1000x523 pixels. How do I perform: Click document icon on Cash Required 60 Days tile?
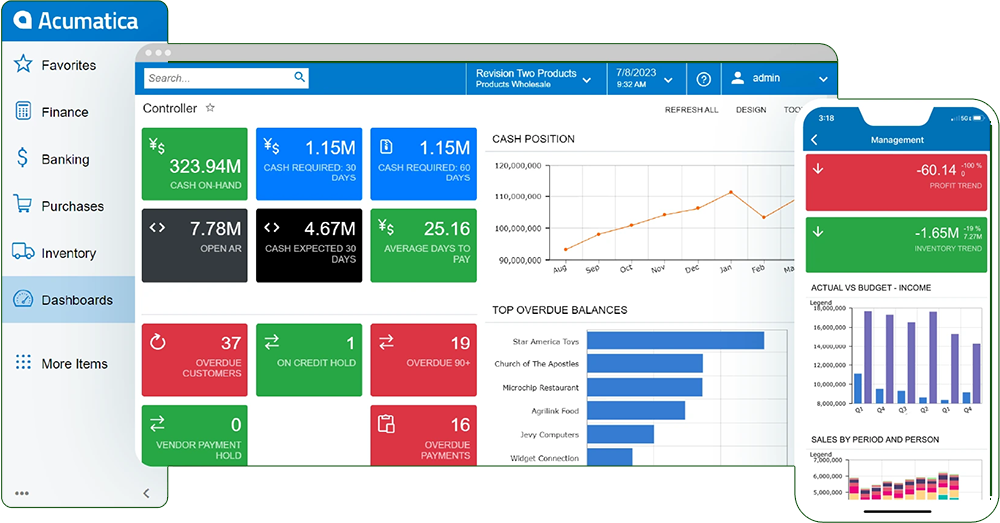(x=386, y=147)
